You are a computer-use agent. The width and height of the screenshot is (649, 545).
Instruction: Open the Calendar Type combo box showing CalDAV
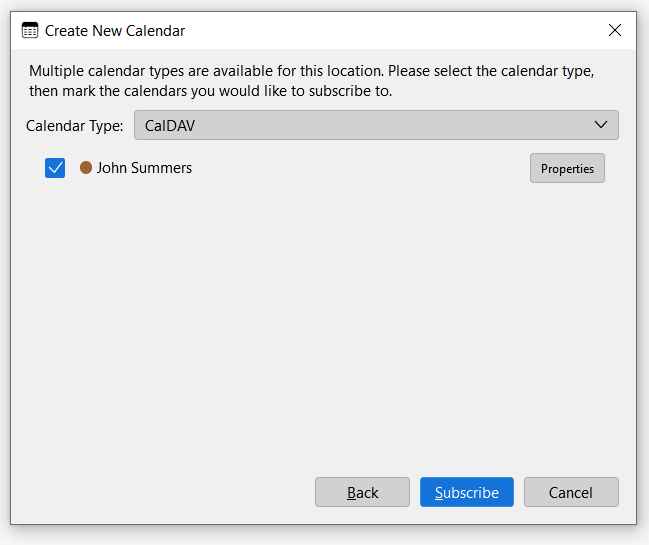[376, 125]
